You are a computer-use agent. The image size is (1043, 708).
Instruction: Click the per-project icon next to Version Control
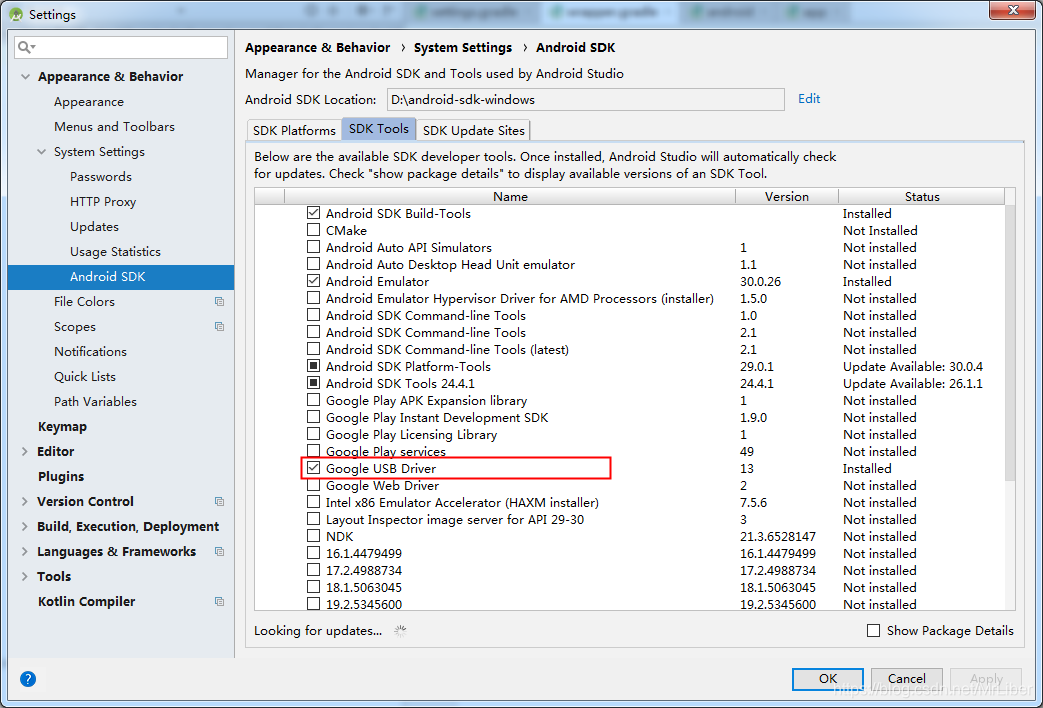[219, 502]
